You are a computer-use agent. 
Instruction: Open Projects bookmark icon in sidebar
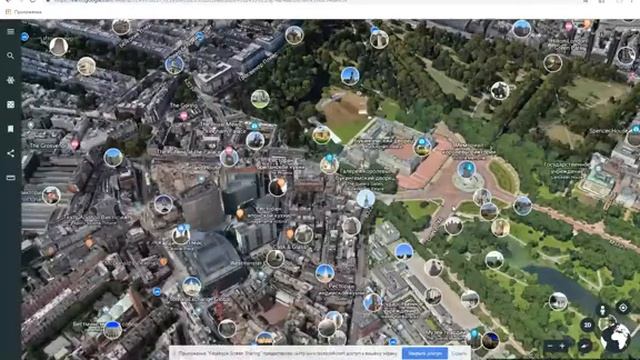[x=11, y=129]
